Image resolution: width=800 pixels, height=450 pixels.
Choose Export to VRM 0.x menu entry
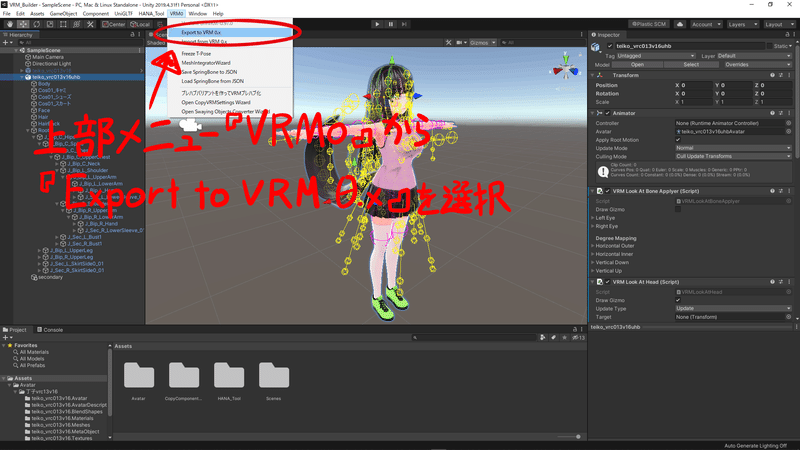point(230,32)
